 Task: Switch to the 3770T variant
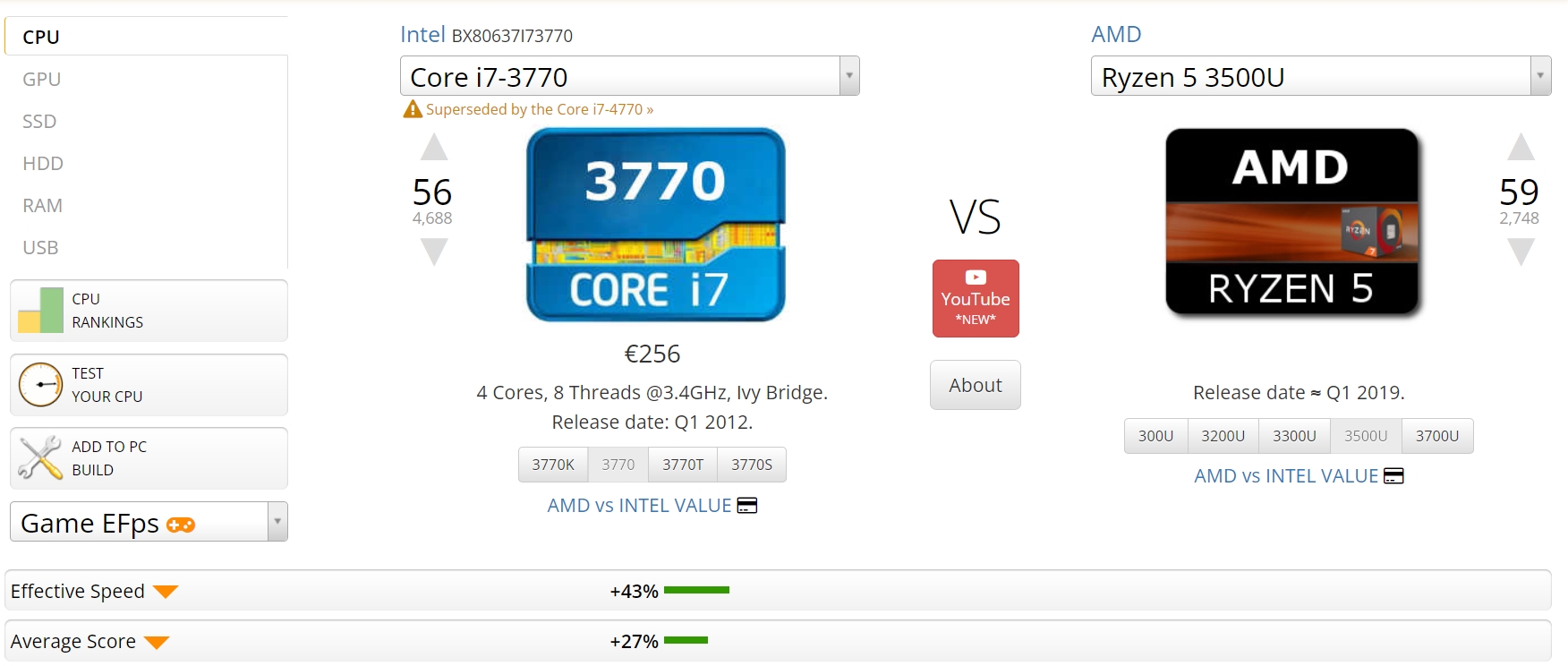[x=683, y=465]
